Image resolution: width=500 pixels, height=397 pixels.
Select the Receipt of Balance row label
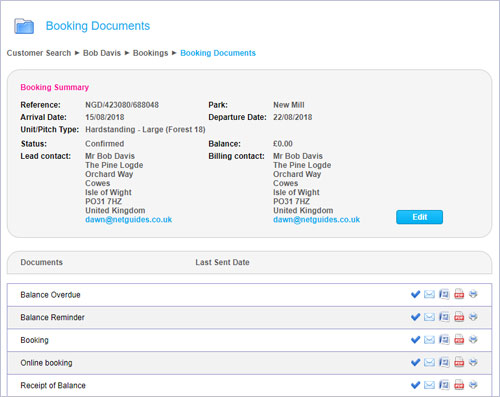tap(53, 385)
